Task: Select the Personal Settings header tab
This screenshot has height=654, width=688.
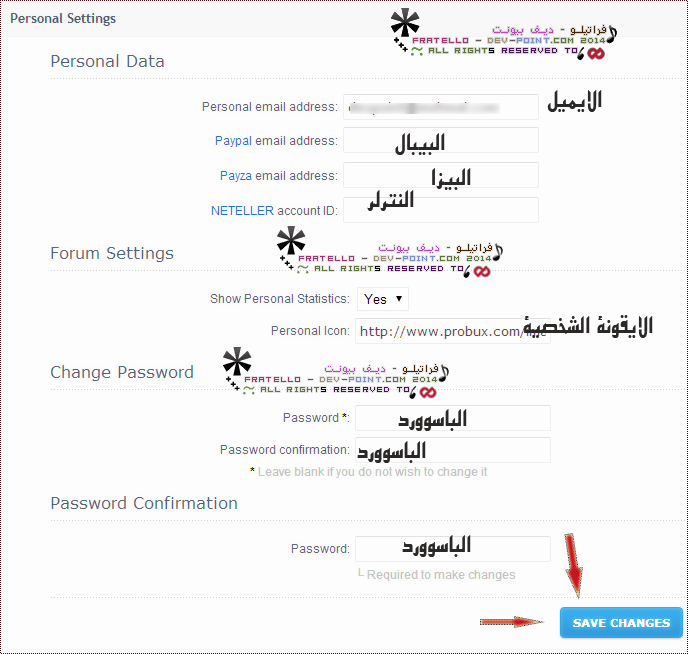Action: click(x=63, y=18)
